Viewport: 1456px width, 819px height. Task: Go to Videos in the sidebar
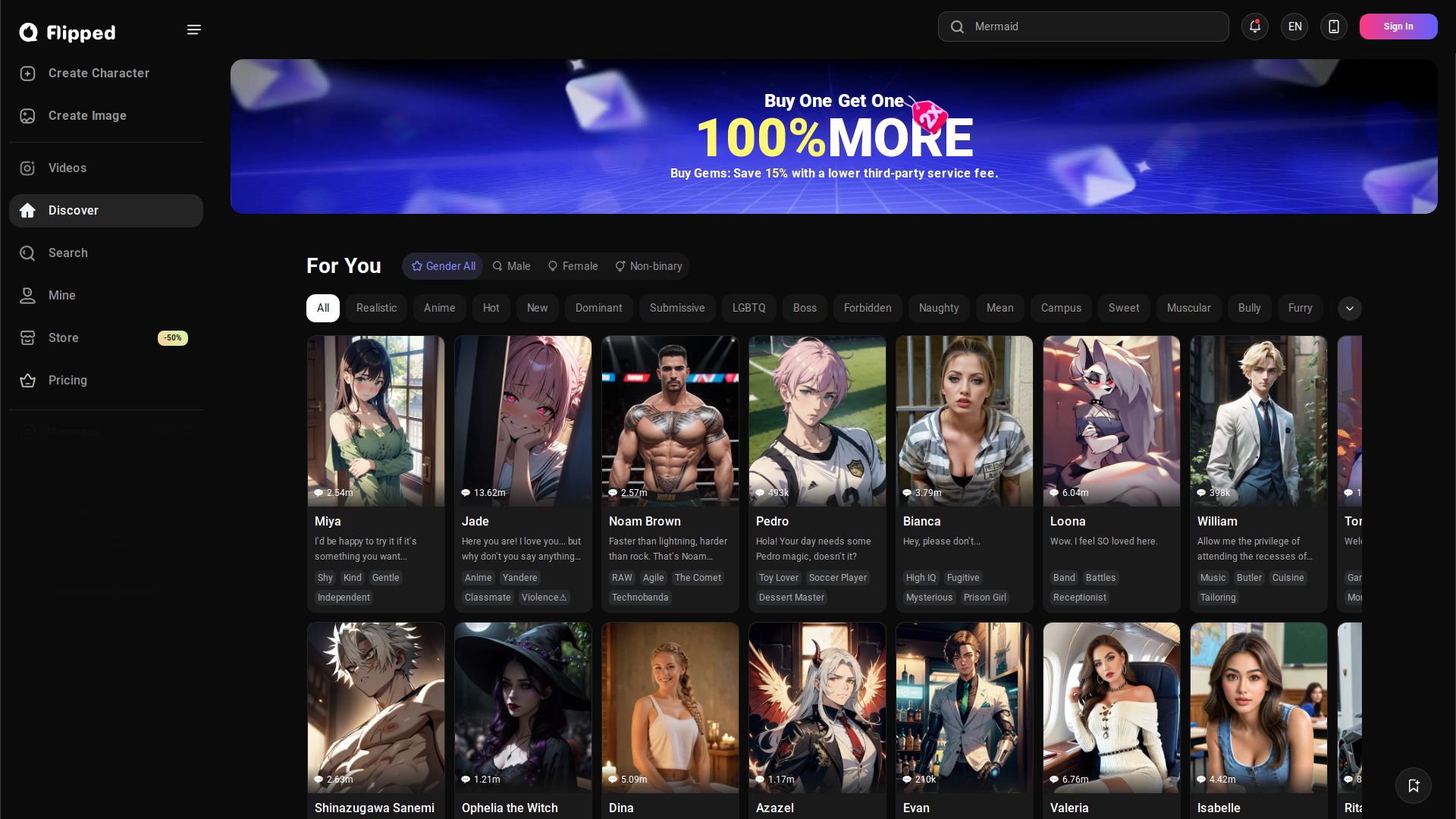[67, 168]
